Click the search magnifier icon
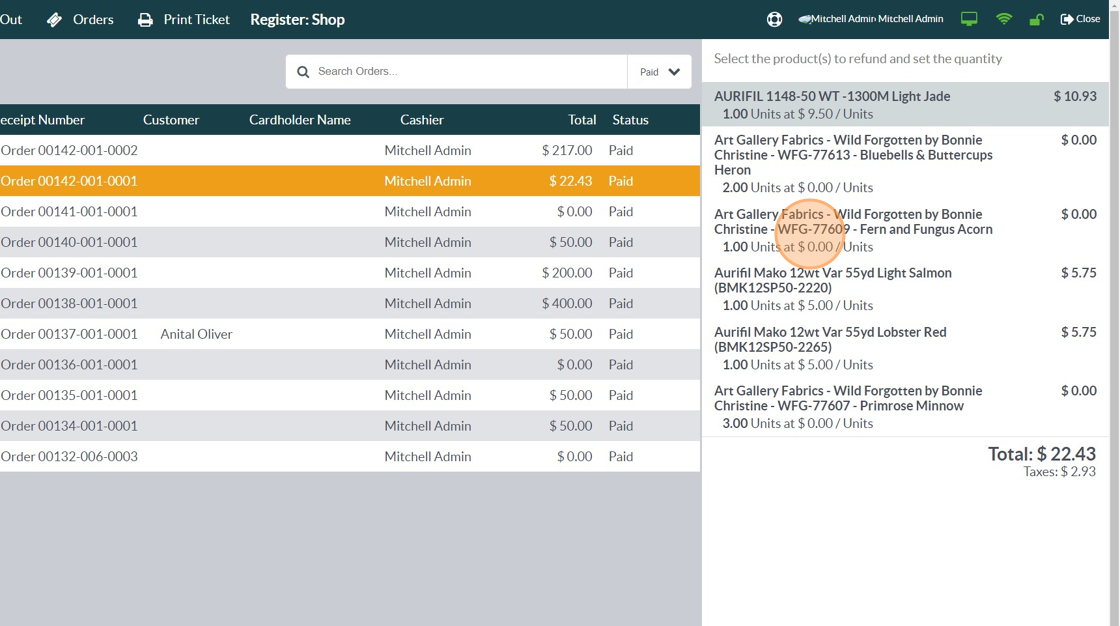 (x=303, y=71)
